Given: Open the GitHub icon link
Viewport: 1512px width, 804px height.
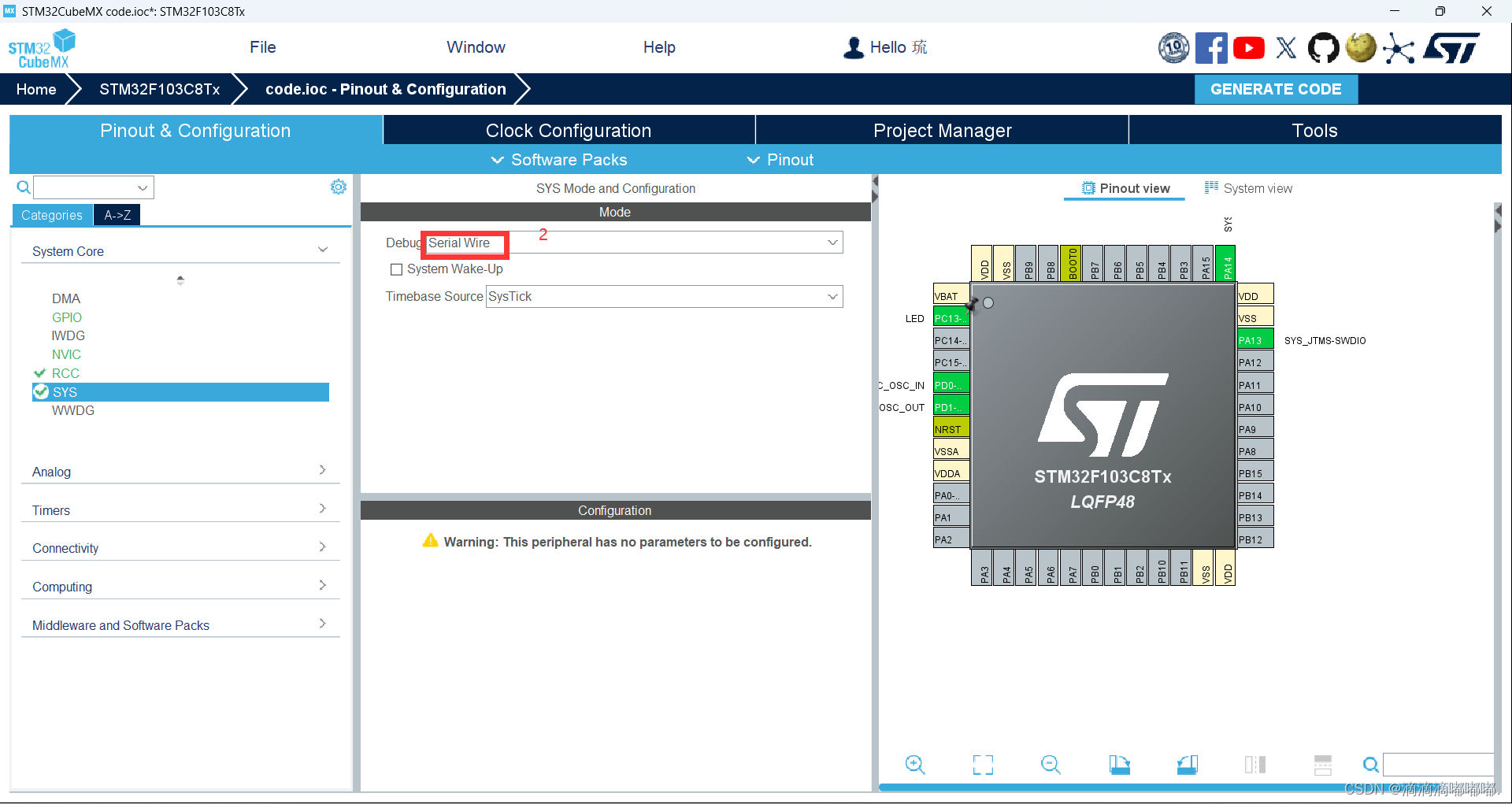Looking at the screenshot, I should pyautogui.click(x=1323, y=48).
